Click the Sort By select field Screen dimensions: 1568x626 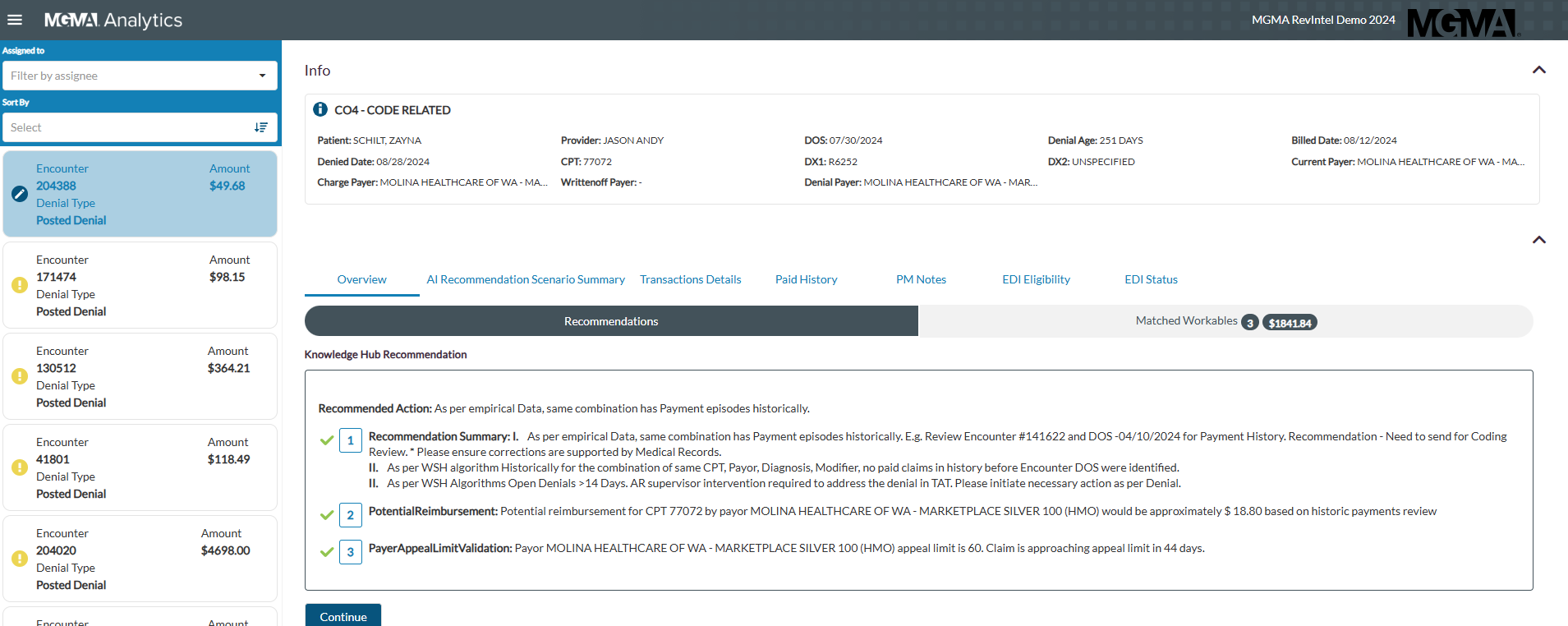[x=127, y=127]
